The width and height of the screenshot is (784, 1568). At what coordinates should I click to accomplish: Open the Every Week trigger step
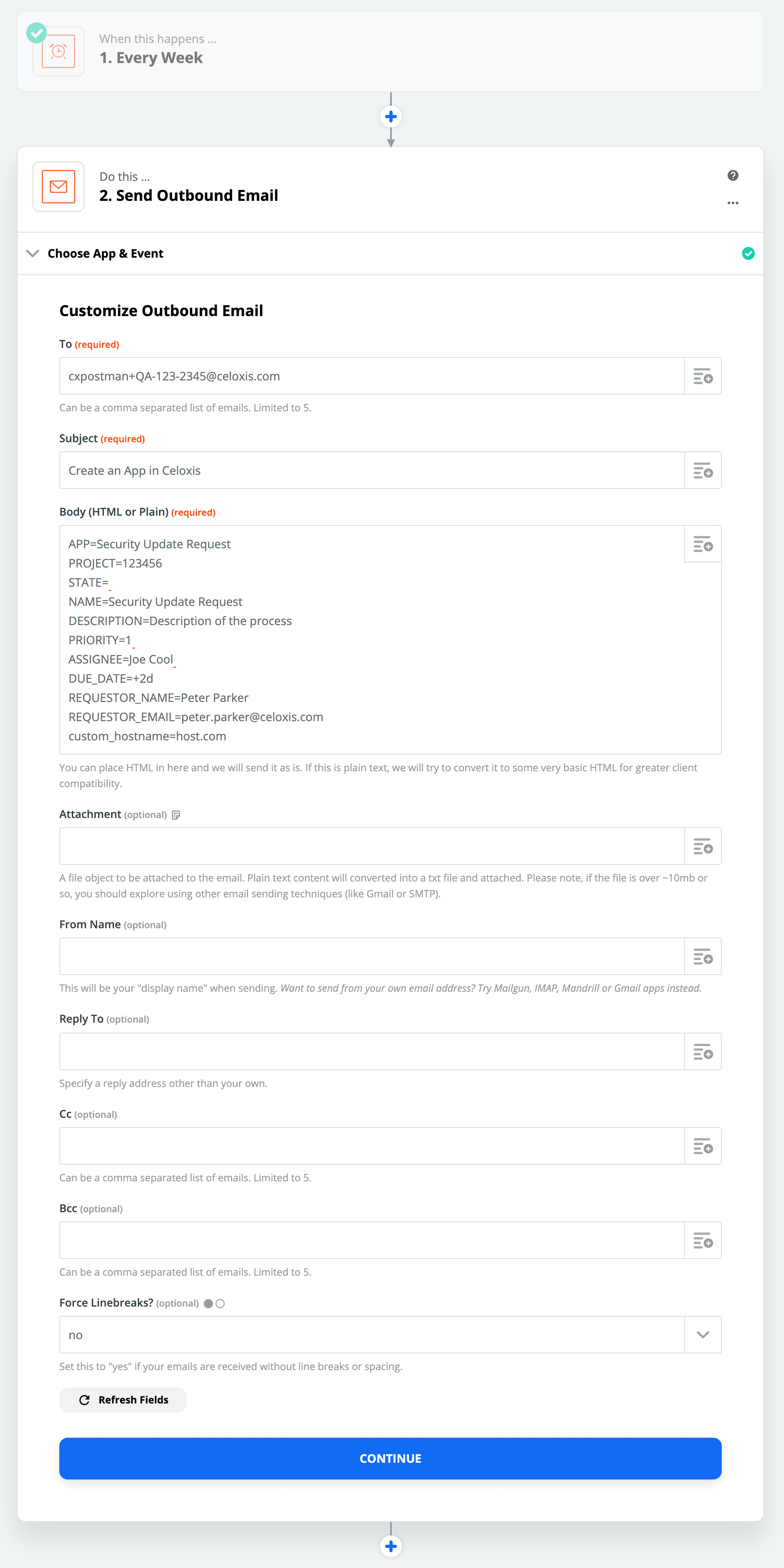tap(151, 57)
